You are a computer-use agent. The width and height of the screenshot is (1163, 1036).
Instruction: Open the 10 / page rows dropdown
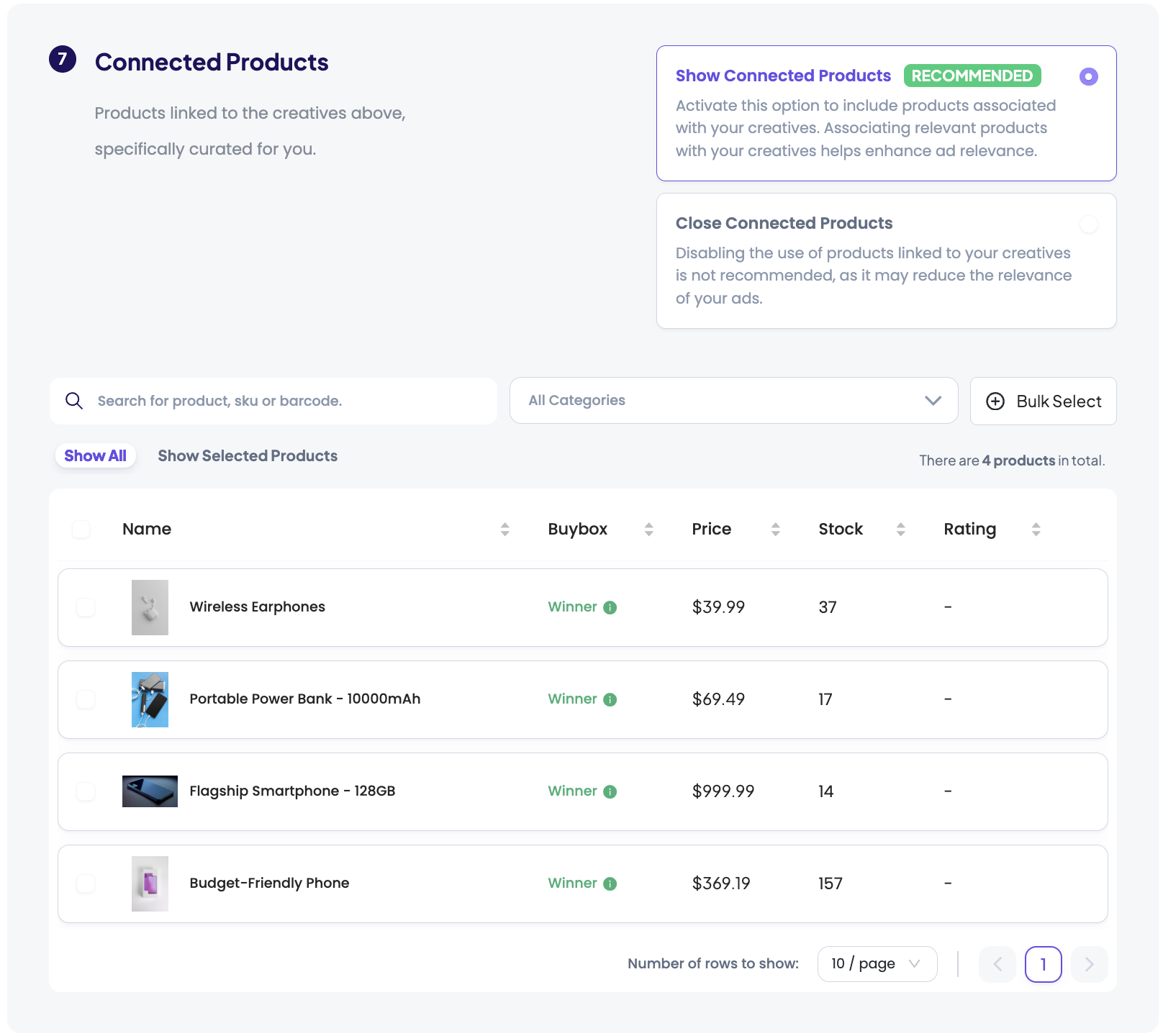(877, 964)
